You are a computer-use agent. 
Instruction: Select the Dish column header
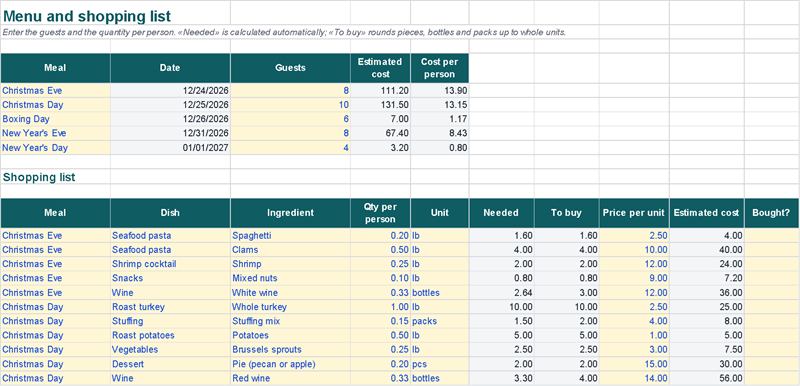170,213
